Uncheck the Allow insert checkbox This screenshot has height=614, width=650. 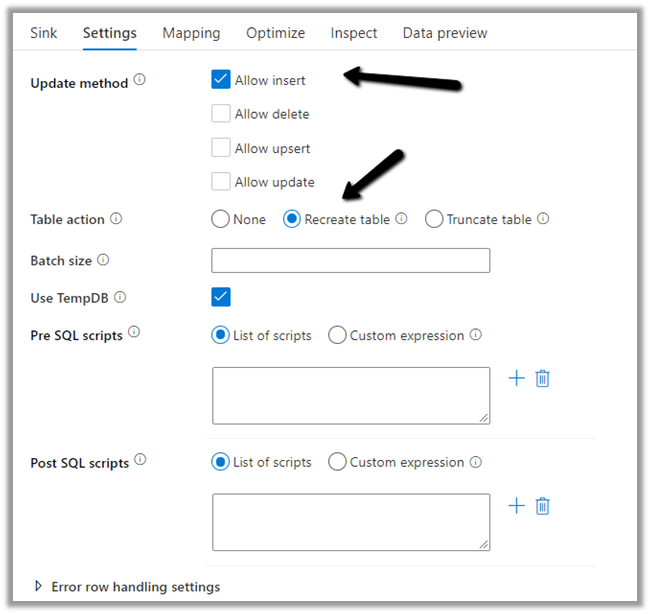click(221, 80)
